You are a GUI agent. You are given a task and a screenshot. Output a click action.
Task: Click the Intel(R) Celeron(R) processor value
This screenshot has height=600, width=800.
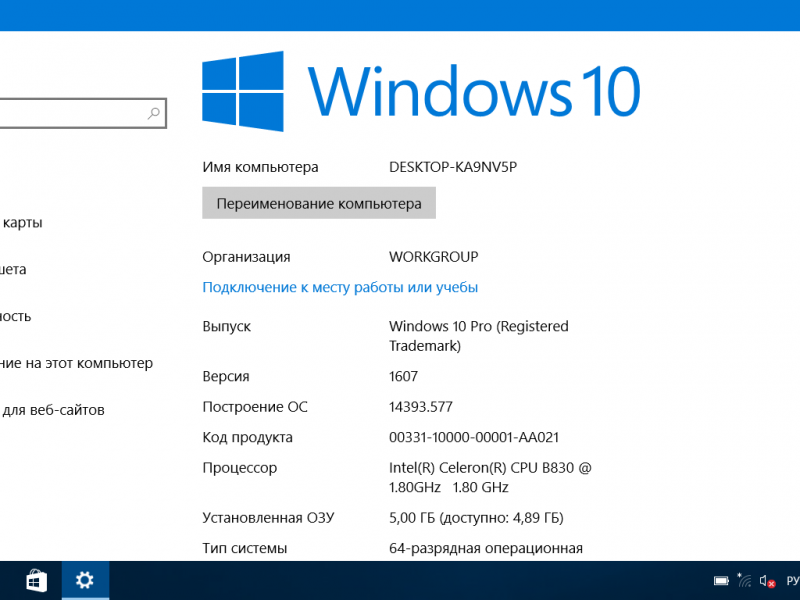[490, 477]
